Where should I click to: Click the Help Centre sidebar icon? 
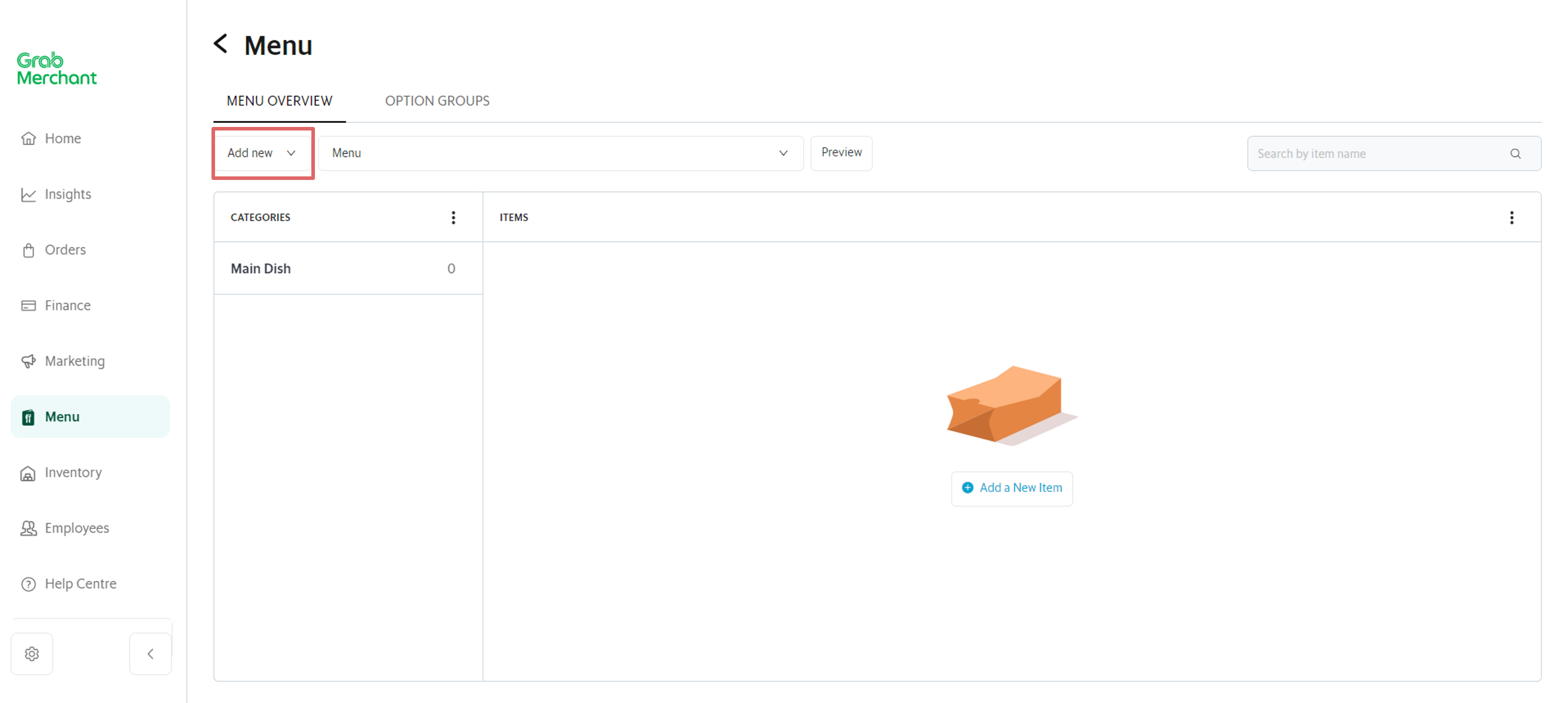point(30,583)
